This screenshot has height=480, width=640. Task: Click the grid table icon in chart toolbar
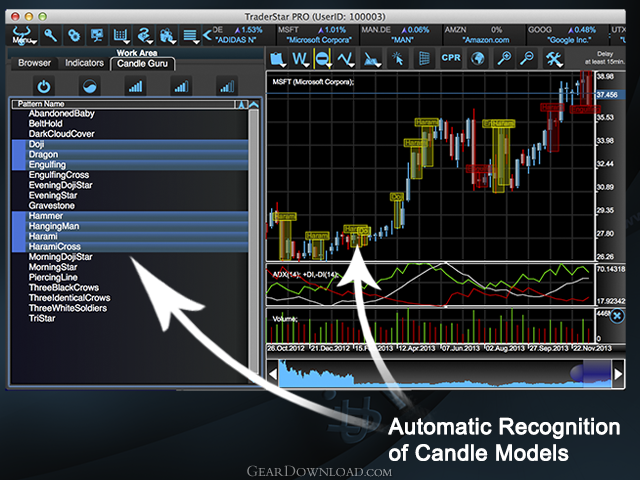[x=424, y=58]
